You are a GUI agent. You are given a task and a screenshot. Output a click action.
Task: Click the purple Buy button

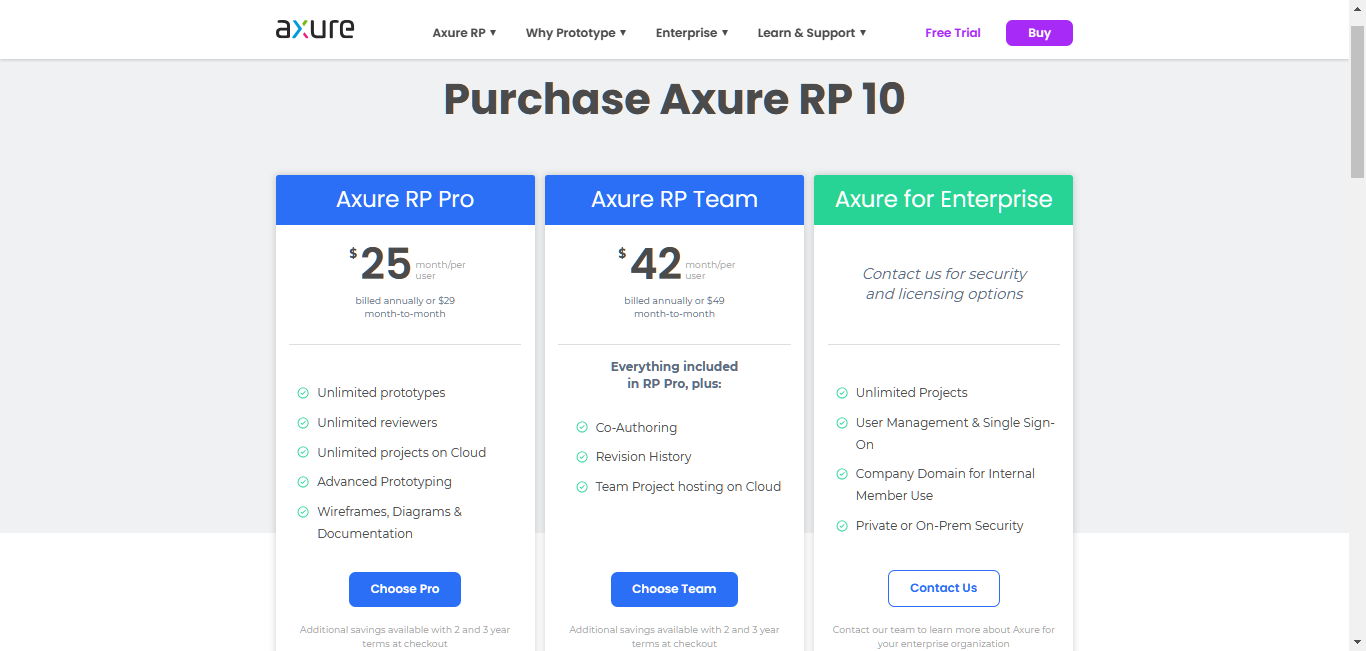(x=1039, y=33)
